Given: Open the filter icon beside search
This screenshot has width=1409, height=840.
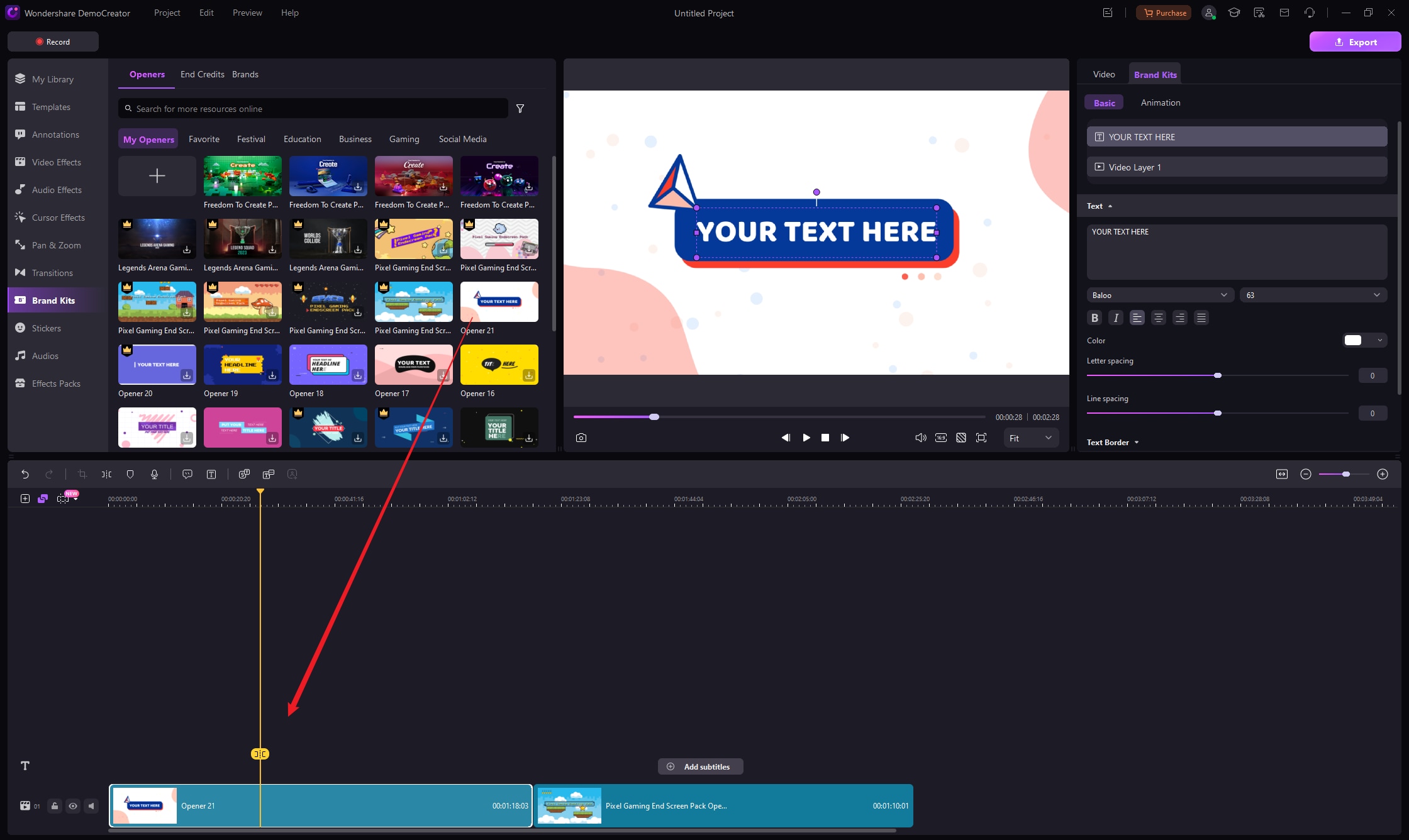Looking at the screenshot, I should pyautogui.click(x=520, y=109).
